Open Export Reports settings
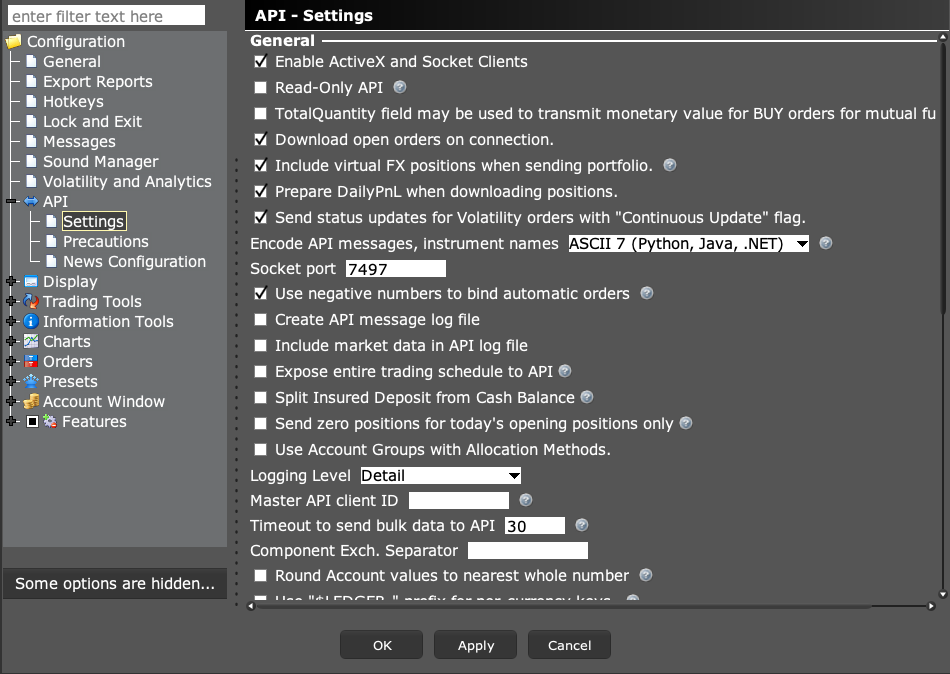The height and width of the screenshot is (674, 950). point(98,81)
